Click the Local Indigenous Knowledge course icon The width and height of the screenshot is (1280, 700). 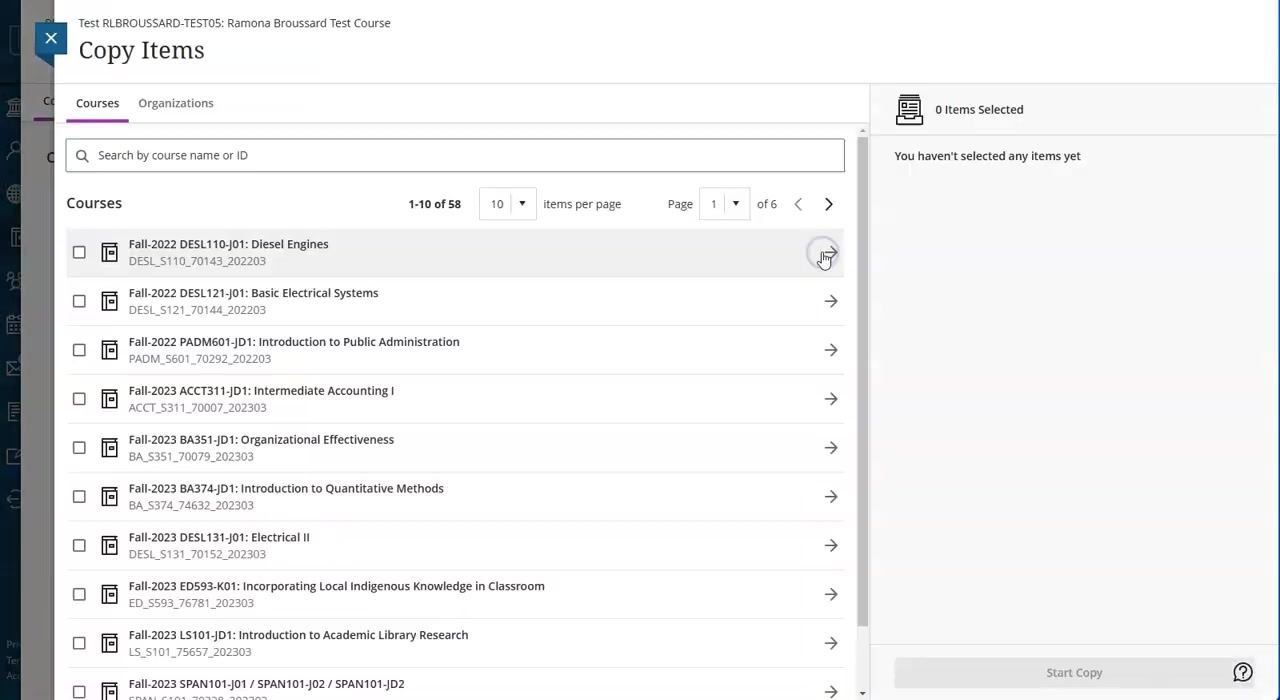click(110, 595)
